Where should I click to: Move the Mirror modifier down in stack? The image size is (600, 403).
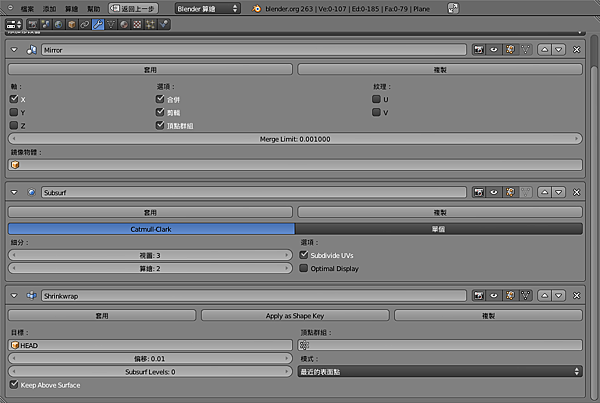pyautogui.click(x=559, y=49)
